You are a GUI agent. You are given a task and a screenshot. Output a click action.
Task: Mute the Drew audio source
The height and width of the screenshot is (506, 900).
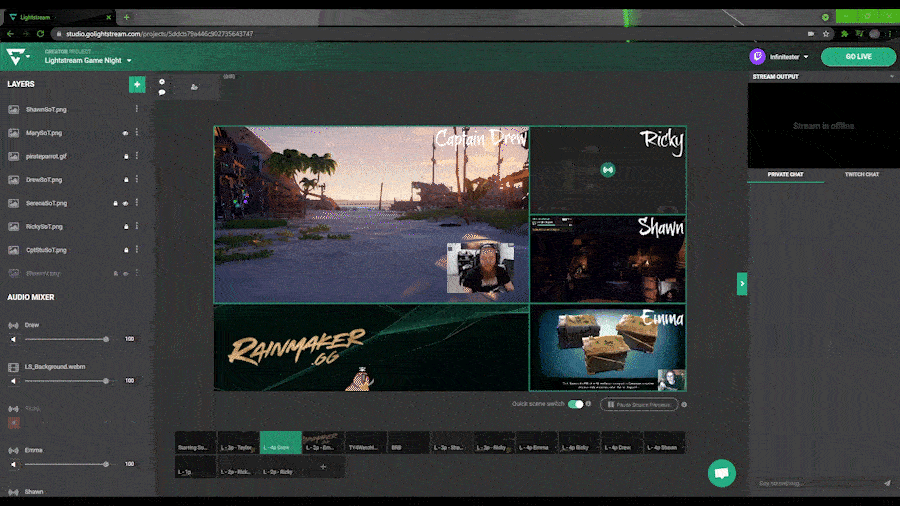tap(13, 340)
